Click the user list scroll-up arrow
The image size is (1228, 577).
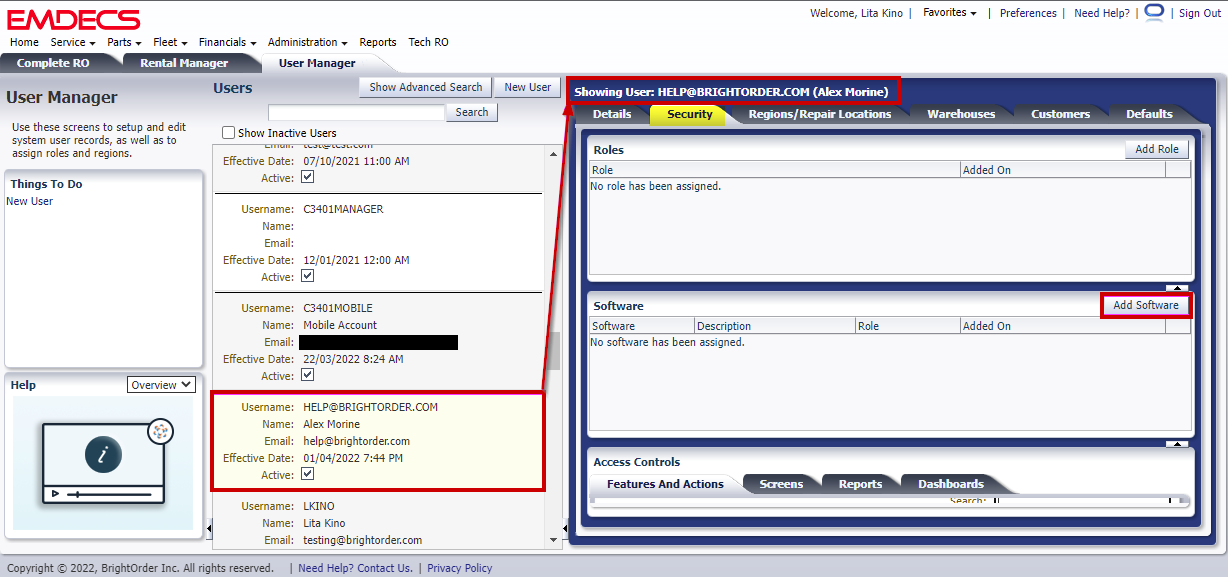pyautogui.click(x=554, y=153)
